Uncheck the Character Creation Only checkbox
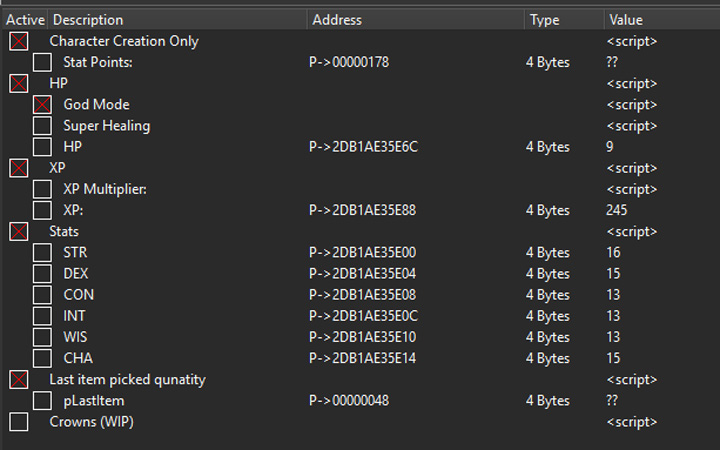The width and height of the screenshot is (720, 450). 19,41
